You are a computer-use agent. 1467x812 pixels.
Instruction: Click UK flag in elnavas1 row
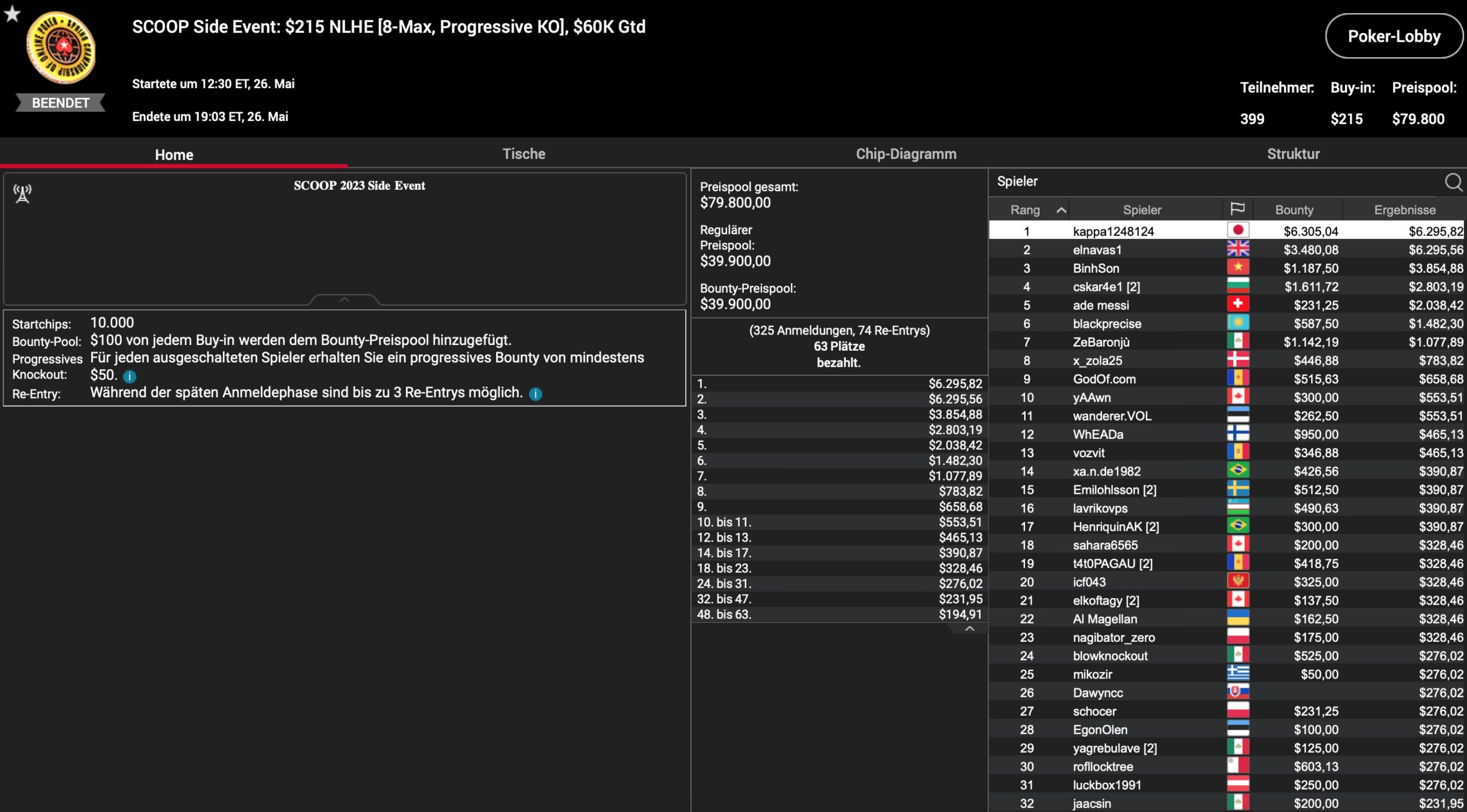pos(1238,249)
